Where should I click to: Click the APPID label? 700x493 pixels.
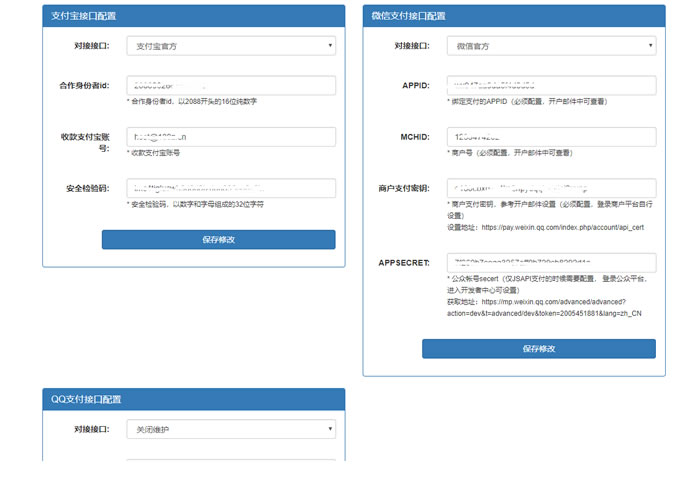[x=416, y=85]
